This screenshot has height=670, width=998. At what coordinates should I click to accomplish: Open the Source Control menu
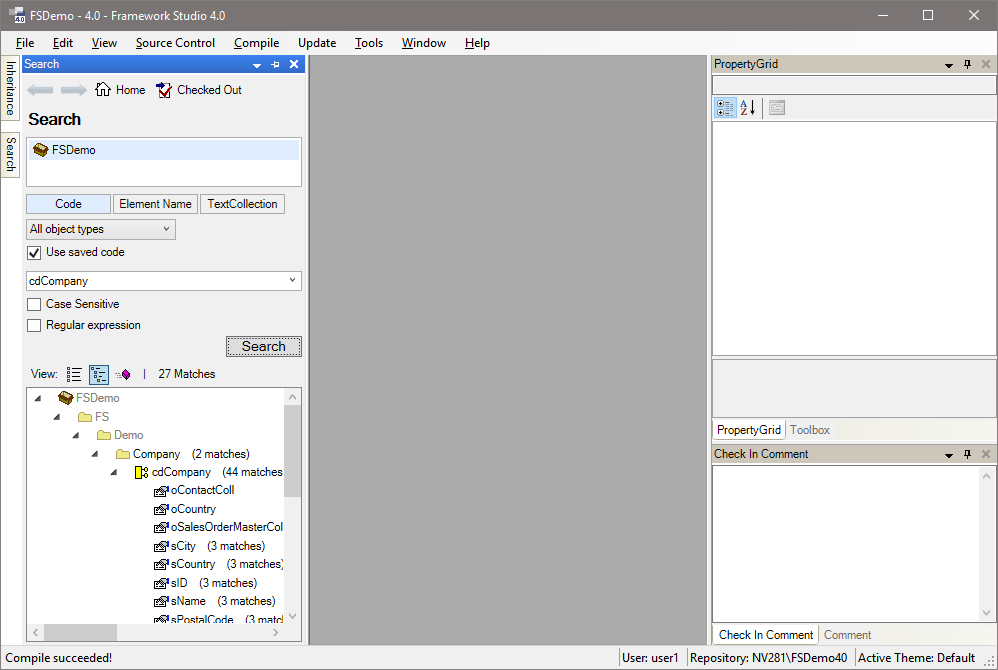tap(175, 43)
